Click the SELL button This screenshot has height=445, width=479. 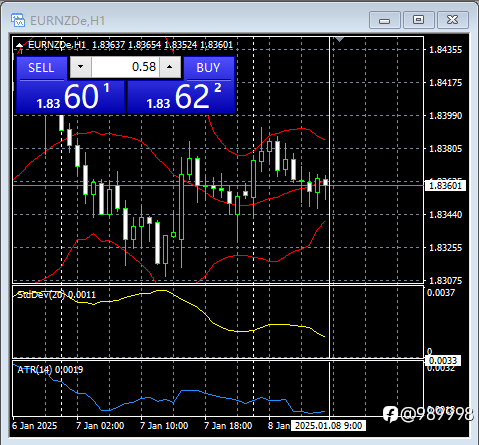pyautogui.click(x=41, y=68)
